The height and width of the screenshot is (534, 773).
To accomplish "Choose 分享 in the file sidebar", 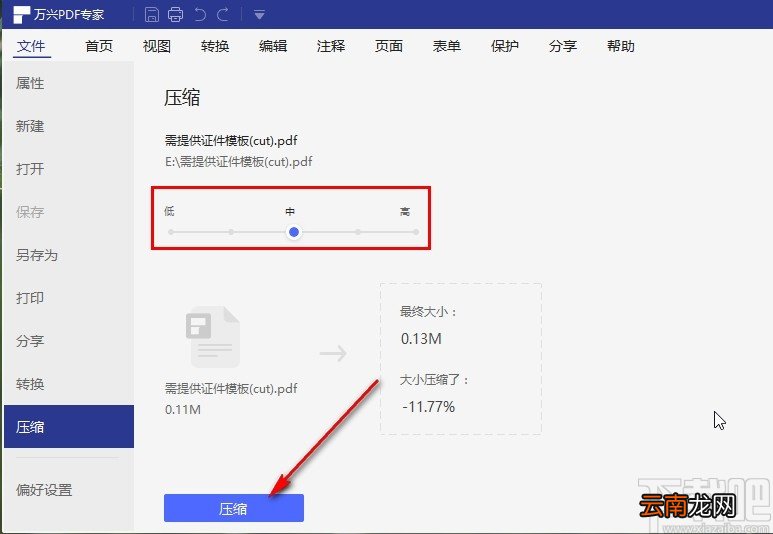I will coord(69,341).
